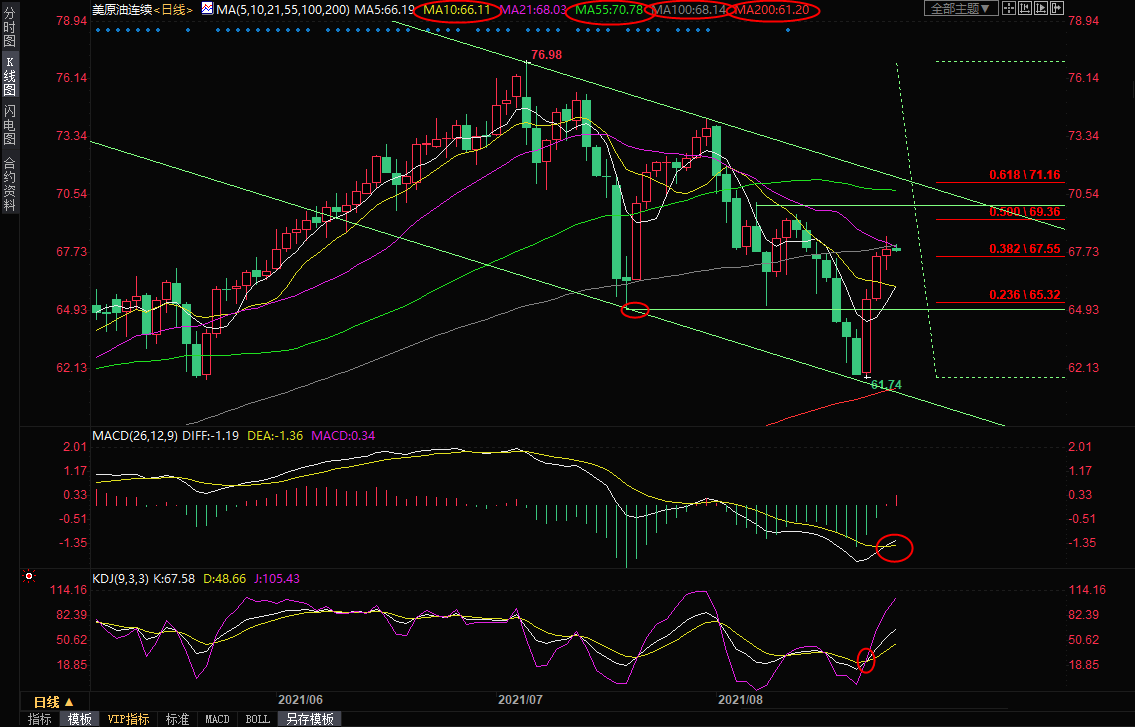Click the red sun icon beside KDJ panel
Screen dimensions: 1135x727
coord(27,577)
